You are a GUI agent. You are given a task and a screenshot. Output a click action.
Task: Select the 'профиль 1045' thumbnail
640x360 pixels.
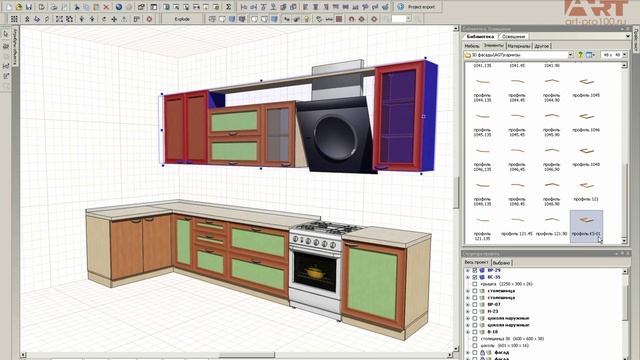[586, 87]
